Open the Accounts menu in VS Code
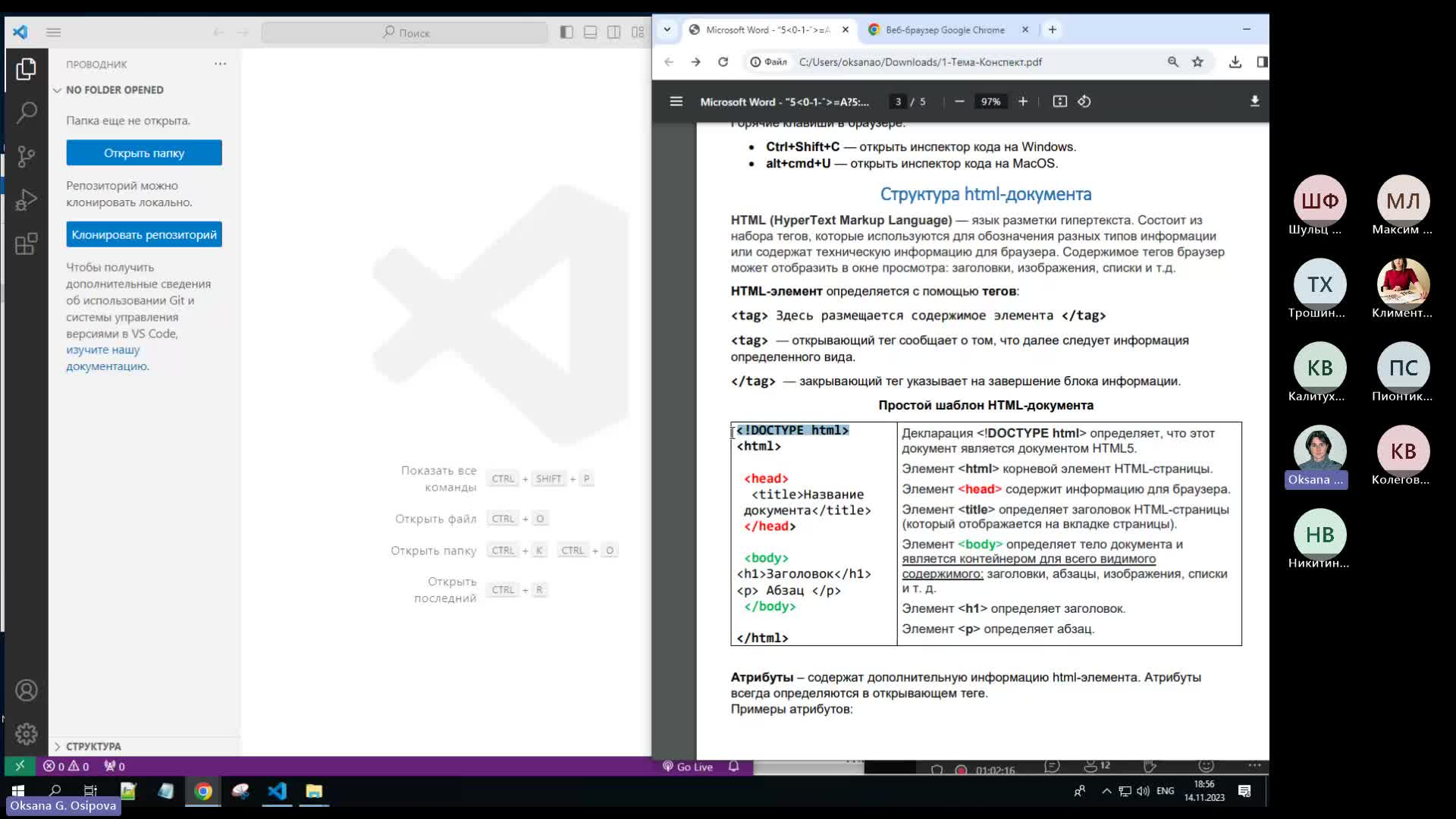Screen dimensions: 1456x819 (26, 691)
